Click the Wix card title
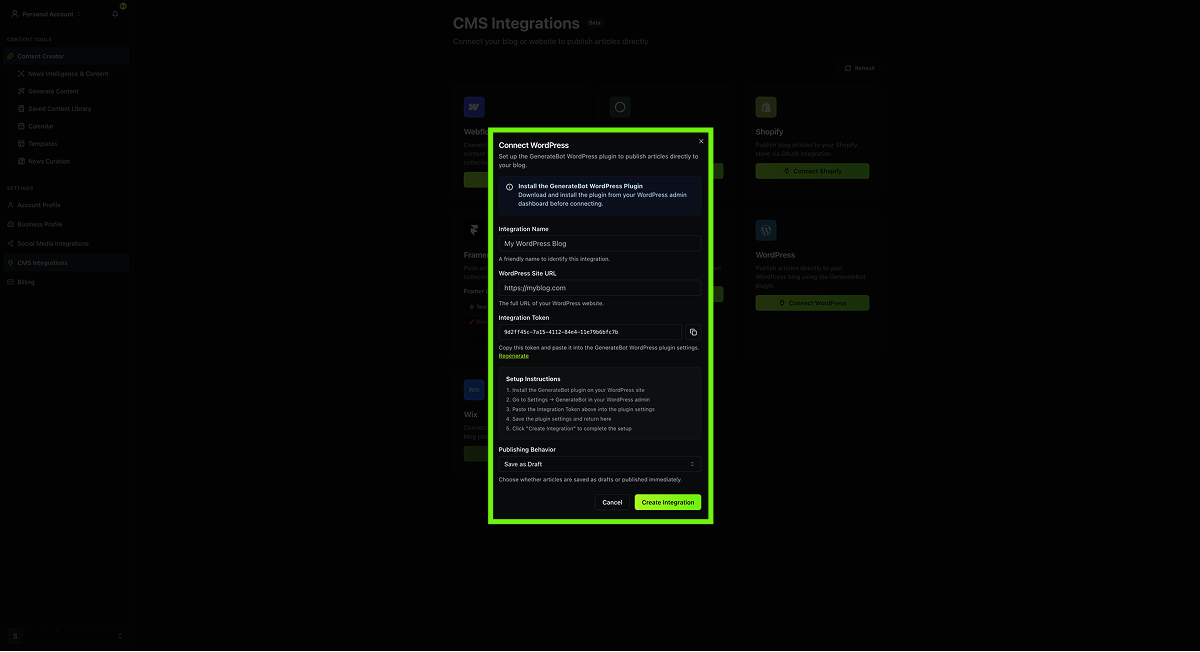Screen dimensions: 1200x652 [x=471, y=414]
